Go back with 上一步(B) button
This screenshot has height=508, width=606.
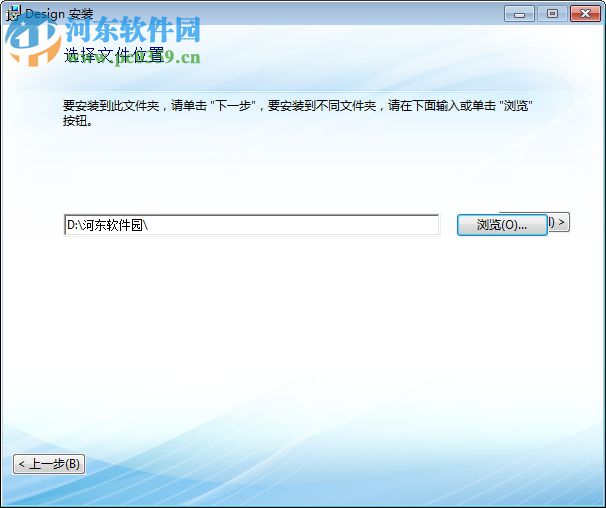pyautogui.click(x=49, y=464)
